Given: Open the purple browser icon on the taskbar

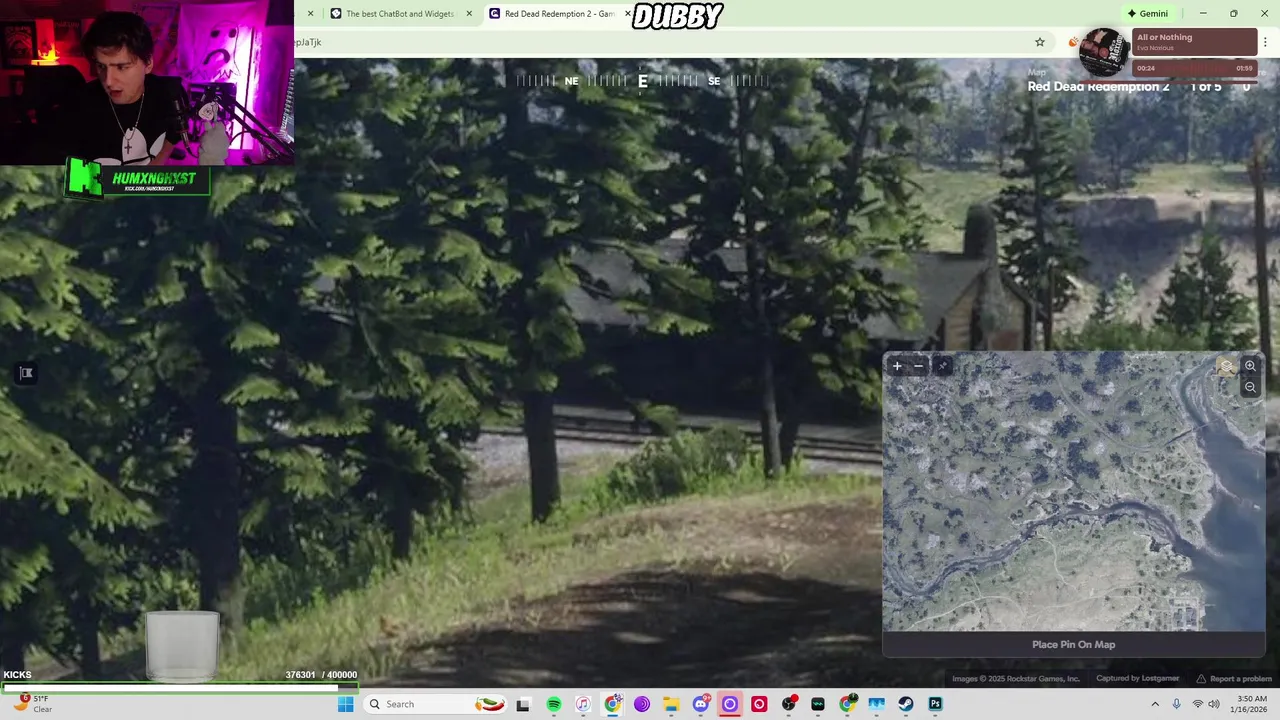Looking at the screenshot, I should (x=642, y=704).
